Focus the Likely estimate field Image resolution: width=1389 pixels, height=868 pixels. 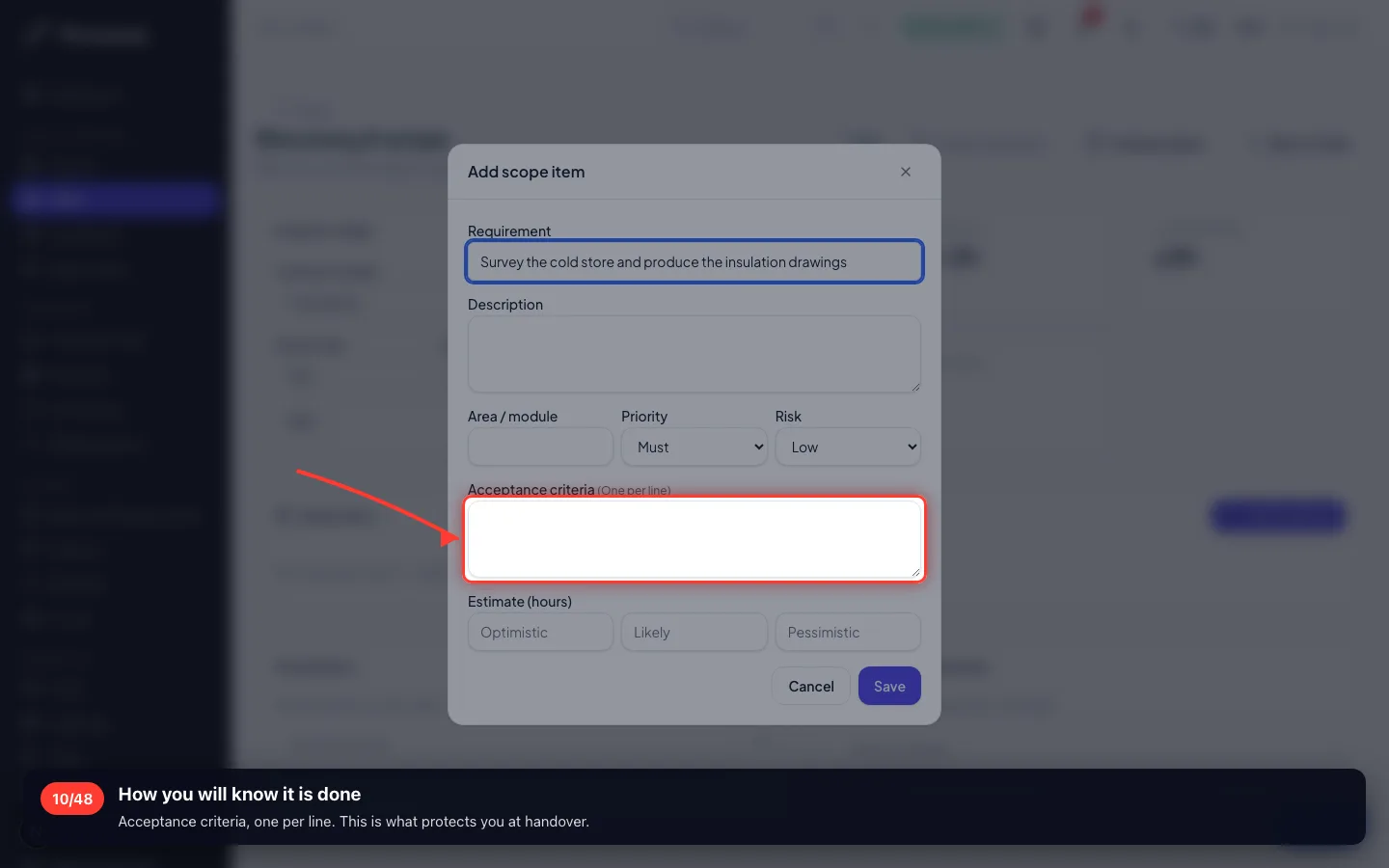tap(694, 633)
